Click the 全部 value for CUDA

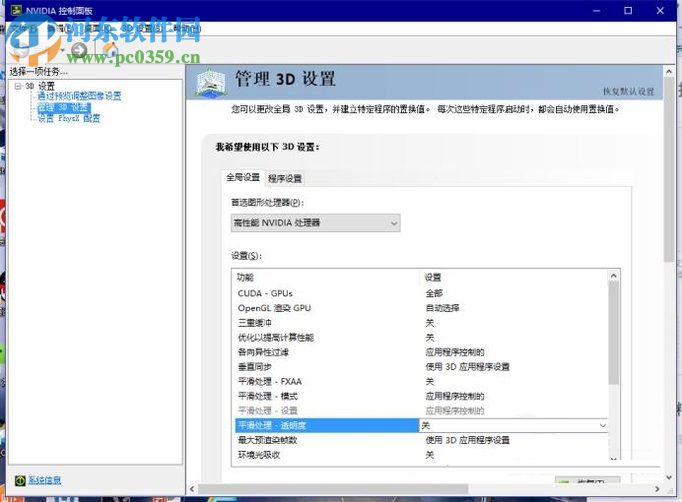pos(434,293)
